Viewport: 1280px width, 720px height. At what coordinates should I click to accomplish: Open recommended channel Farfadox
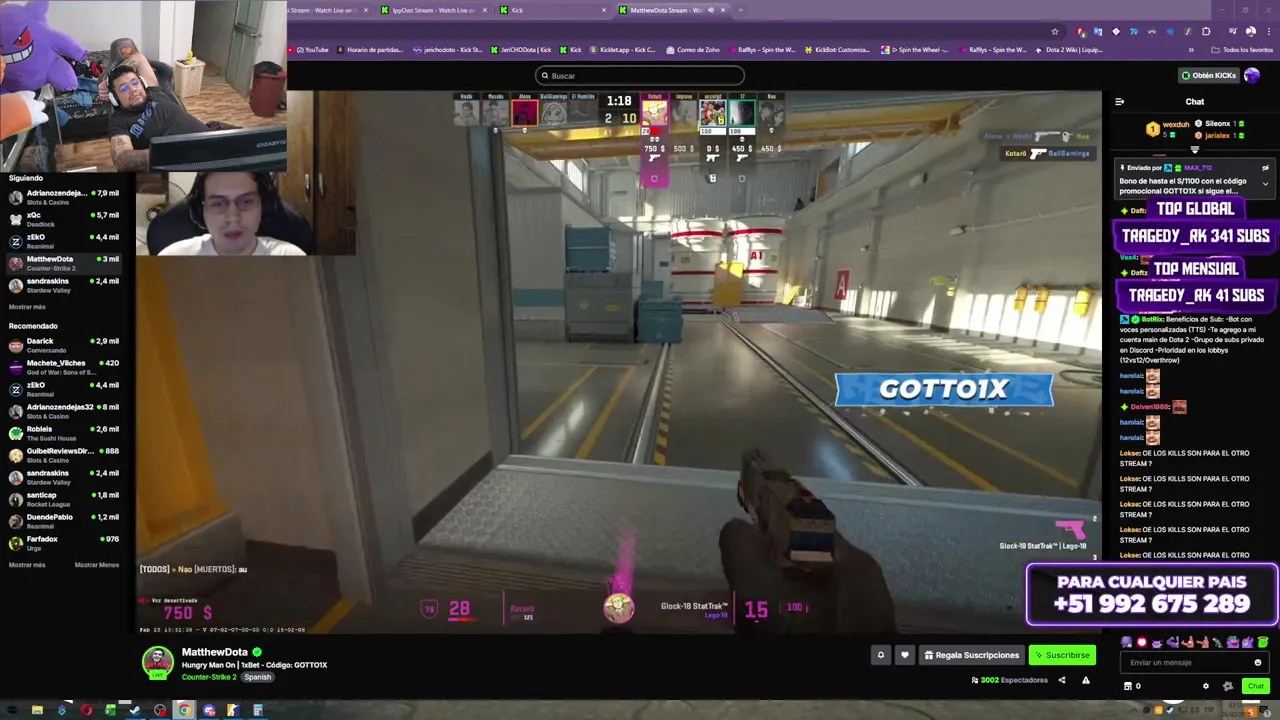pos(64,543)
